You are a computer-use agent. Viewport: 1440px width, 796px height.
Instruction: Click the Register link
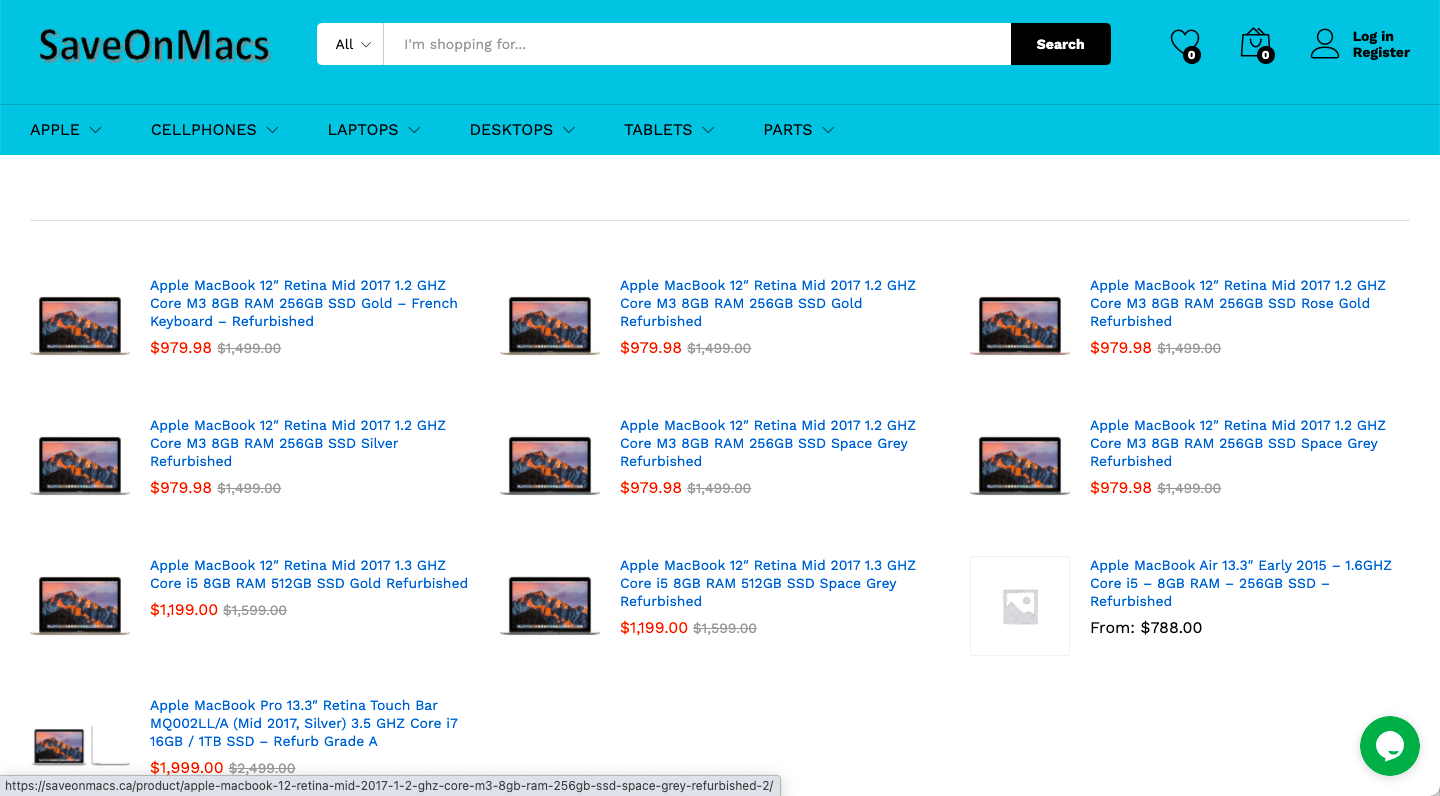pyautogui.click(x=1381, y=53)
